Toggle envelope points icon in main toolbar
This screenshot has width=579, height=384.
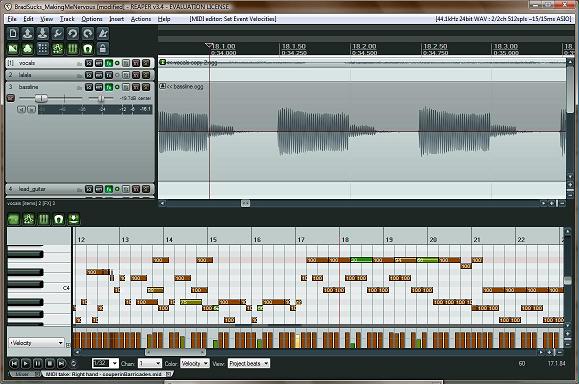tap(58, 48)
